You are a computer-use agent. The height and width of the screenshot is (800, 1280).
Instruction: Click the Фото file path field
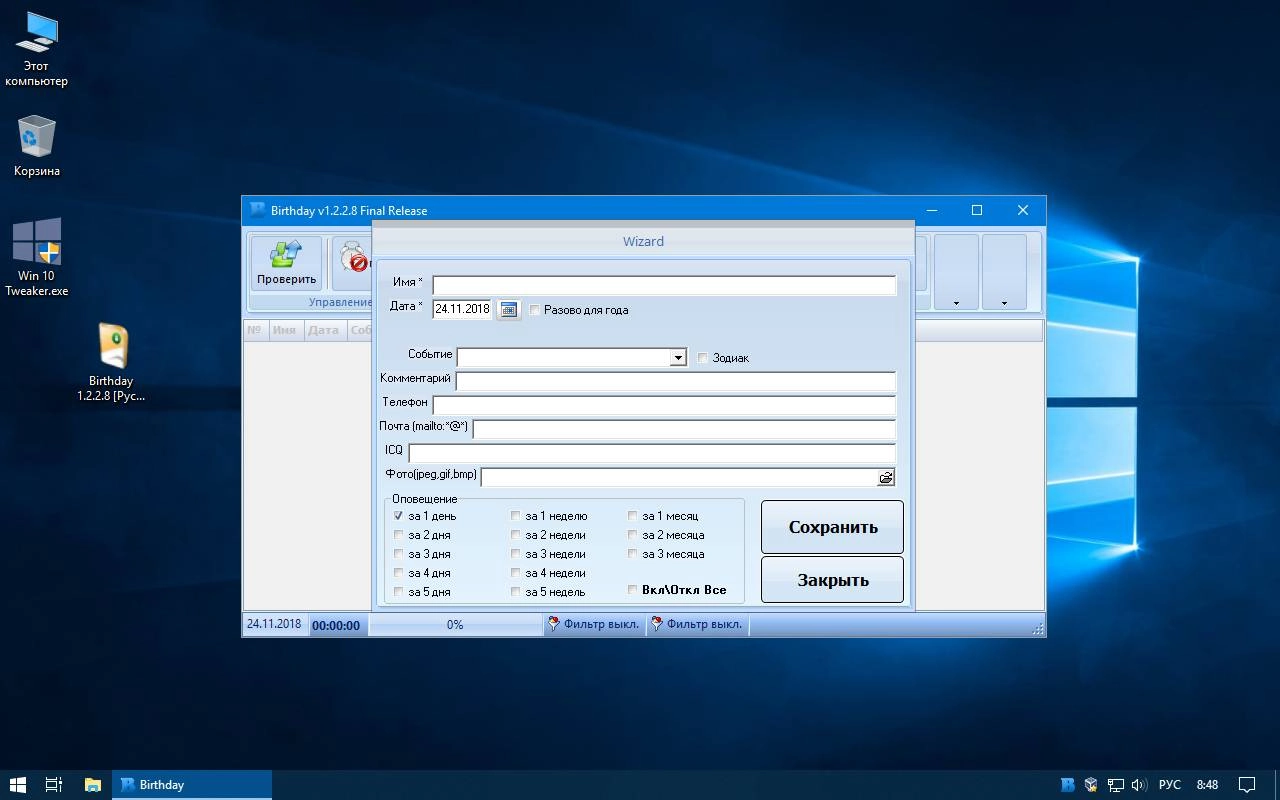point(679,477)
